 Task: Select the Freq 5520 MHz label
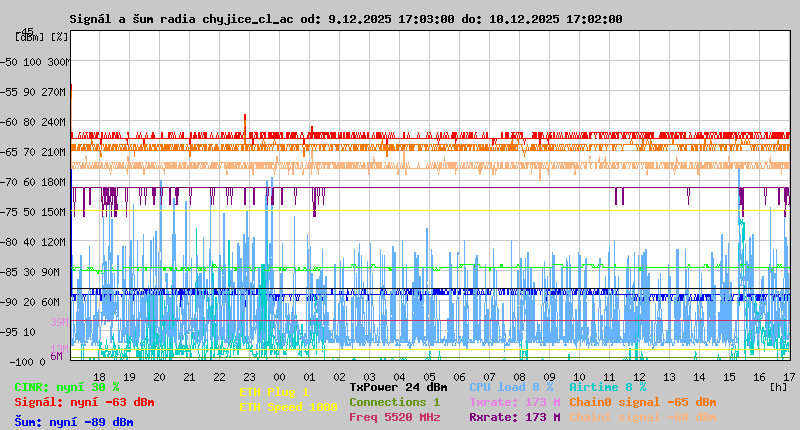click(394, 417)
